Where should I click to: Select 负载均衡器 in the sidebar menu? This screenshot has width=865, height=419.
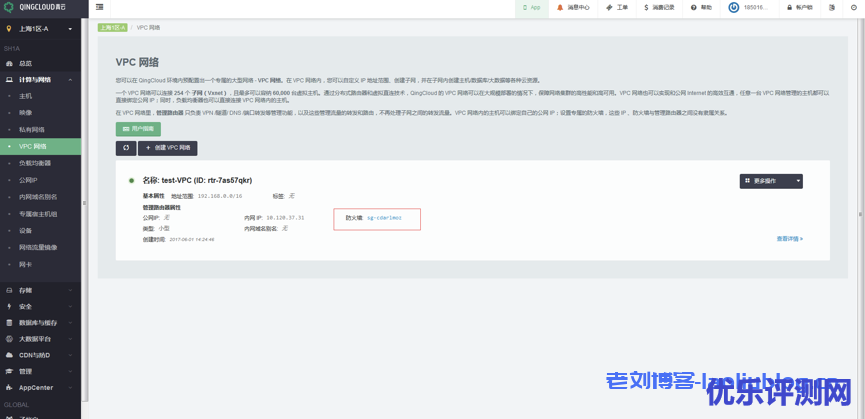click(x=35, y=163)
